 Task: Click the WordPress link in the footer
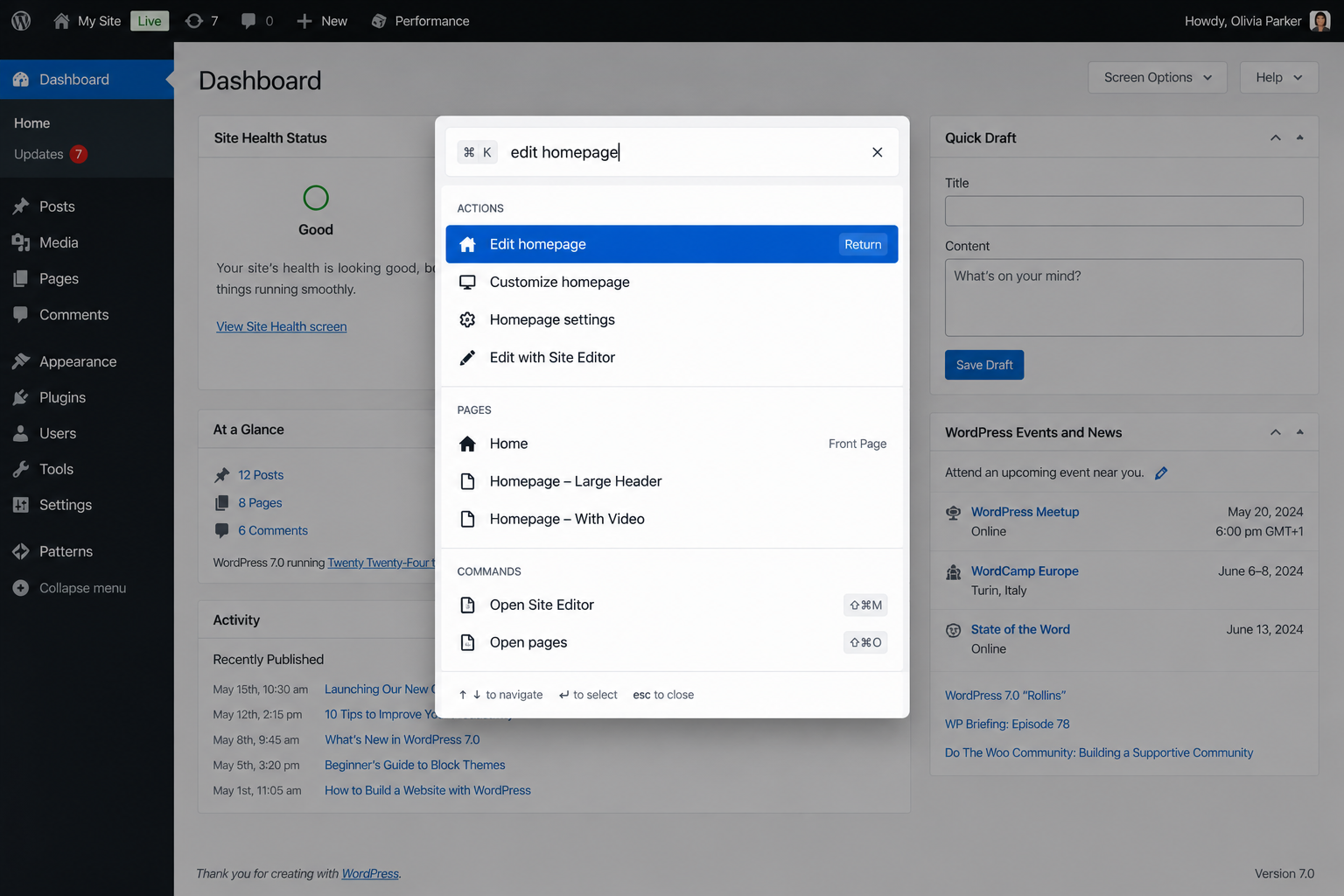pos(370,873)
